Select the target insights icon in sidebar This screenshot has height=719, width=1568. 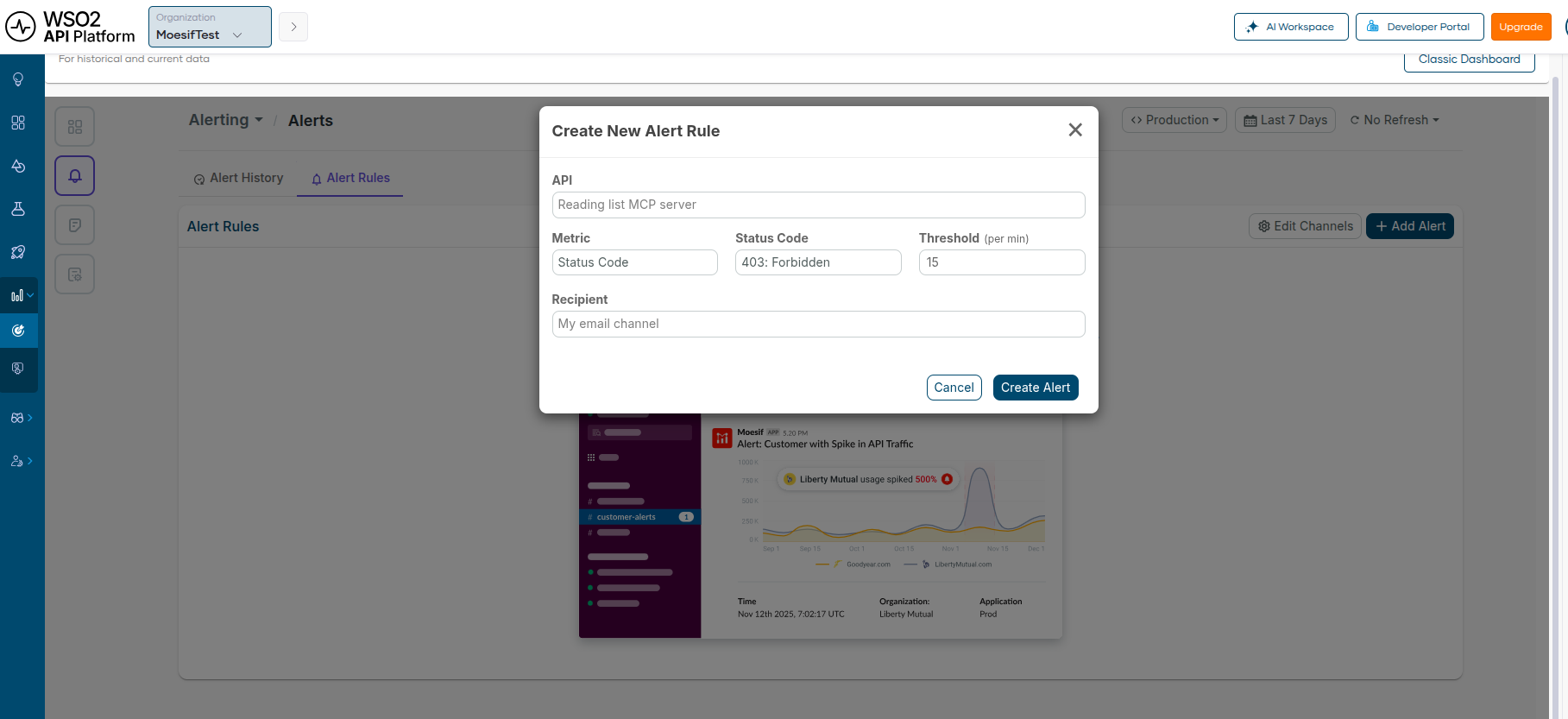[x=18, y=331]
